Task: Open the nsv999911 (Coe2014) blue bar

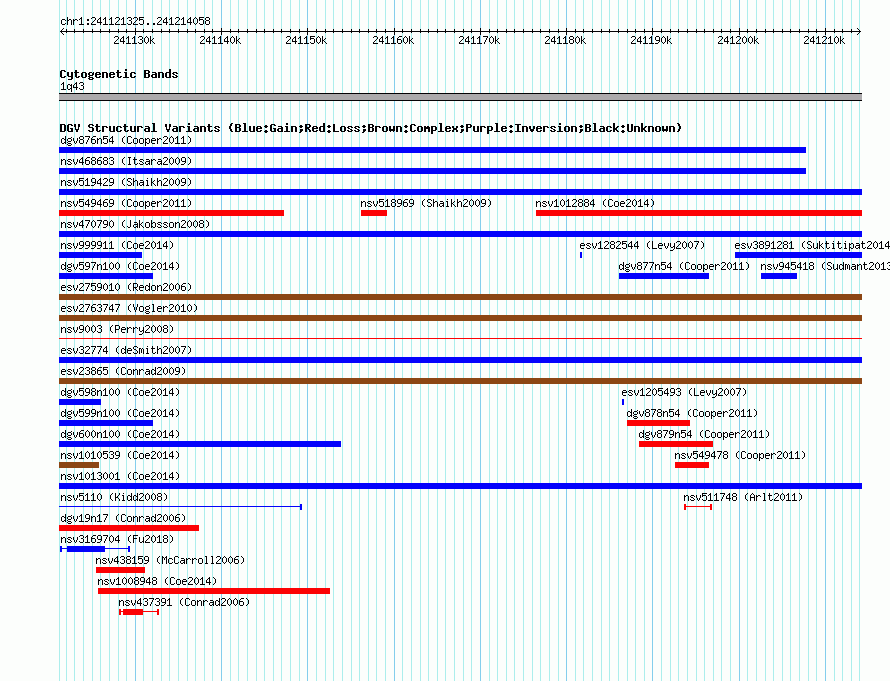Action: point(100,255)
